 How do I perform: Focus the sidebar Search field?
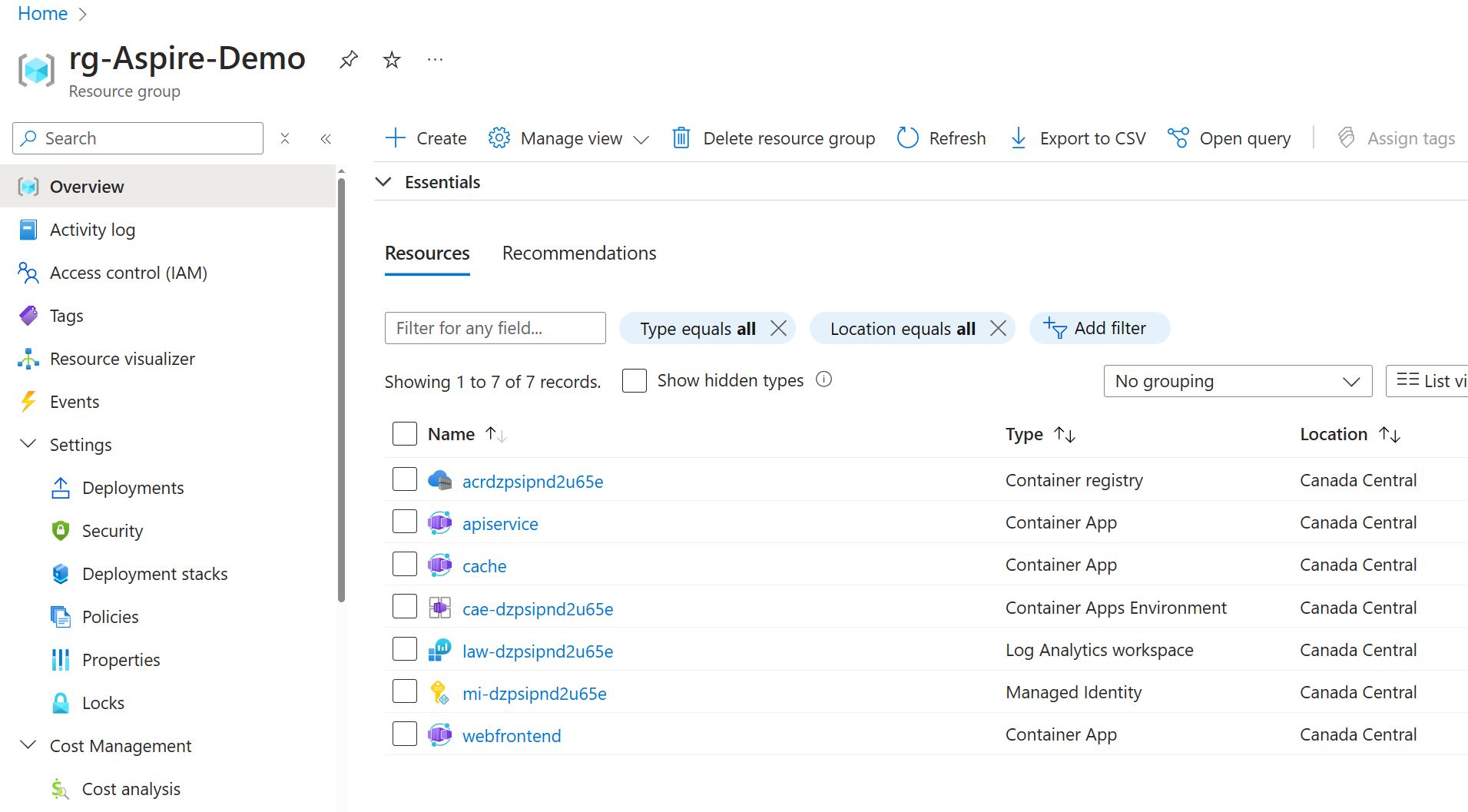(138, 138)
